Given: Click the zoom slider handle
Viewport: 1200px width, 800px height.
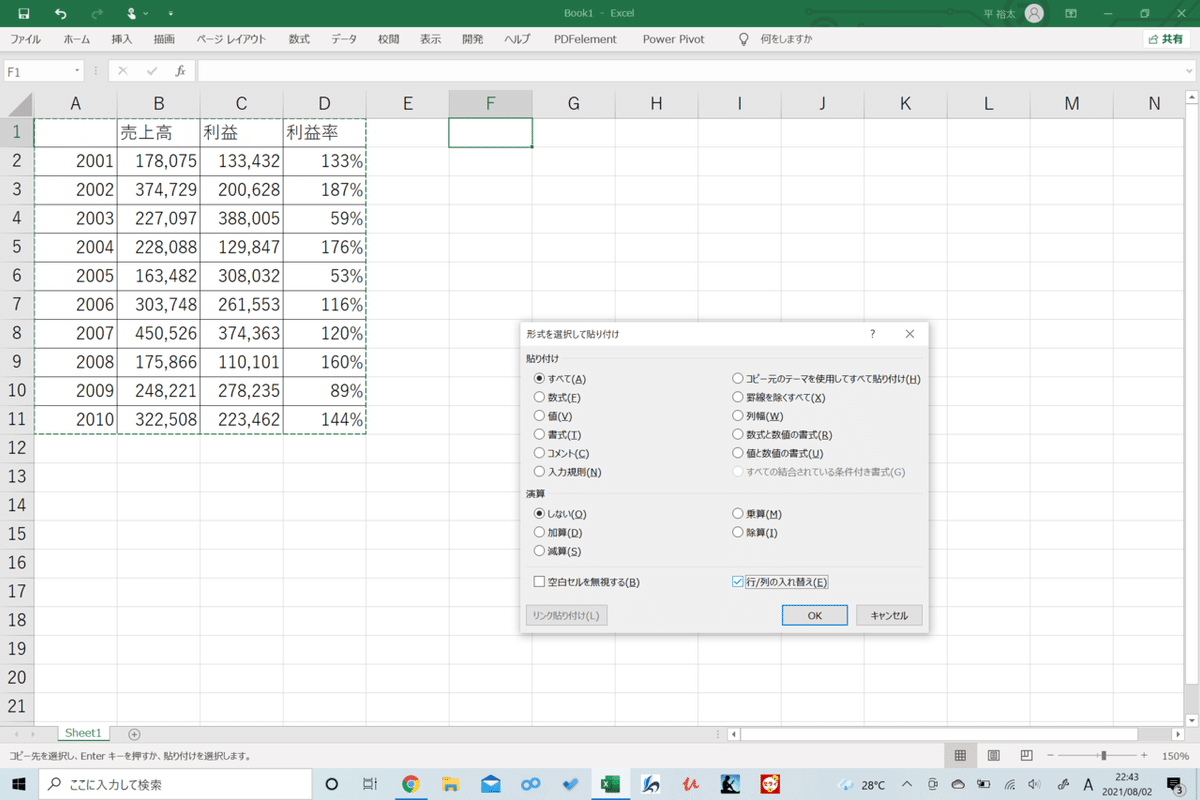Looking at the screenshot, I should 1103,756.
